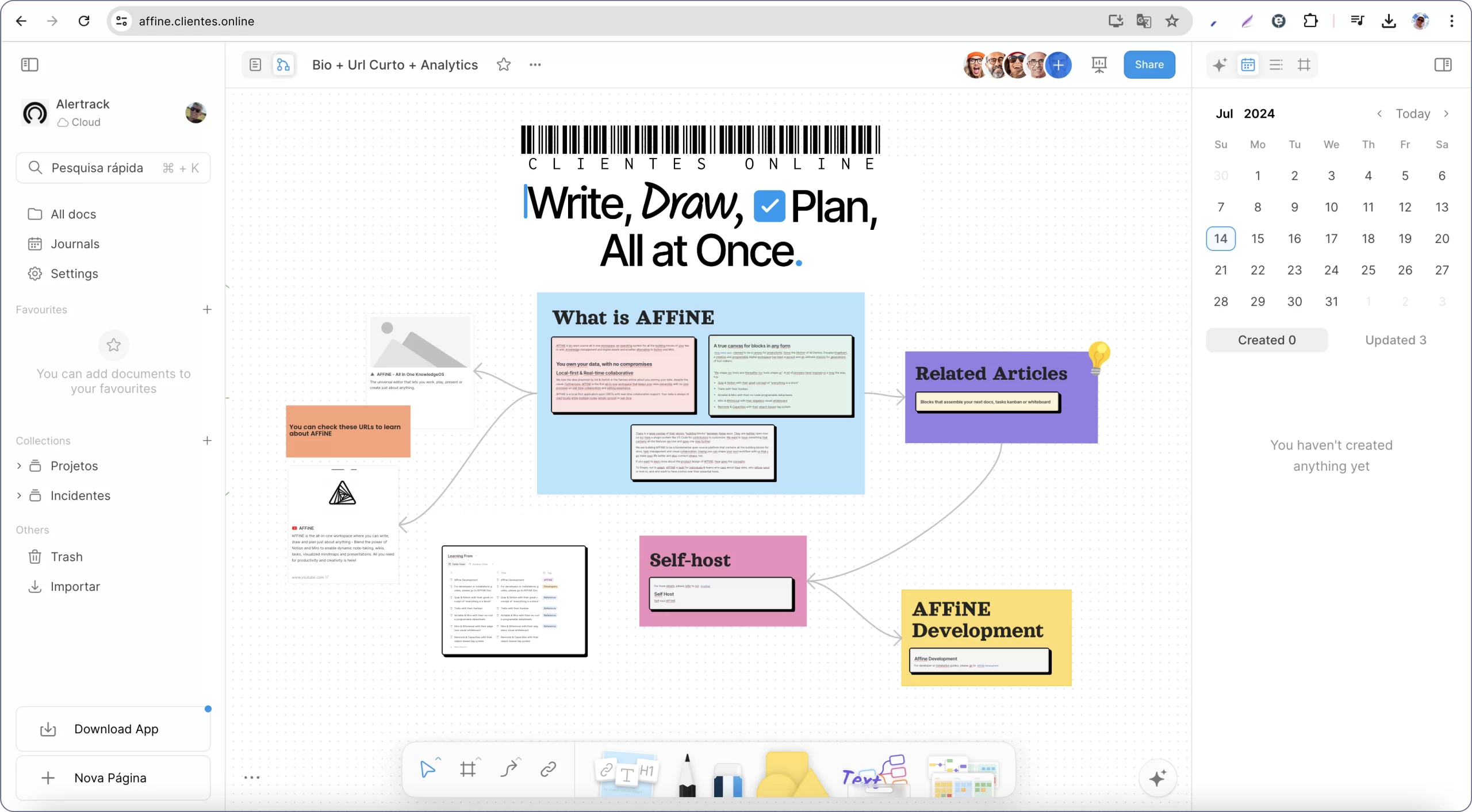Open frames panel in right sidebar
This screenshot has height=812, width=1472.
pyautogui.click(x=1304, y=65)
